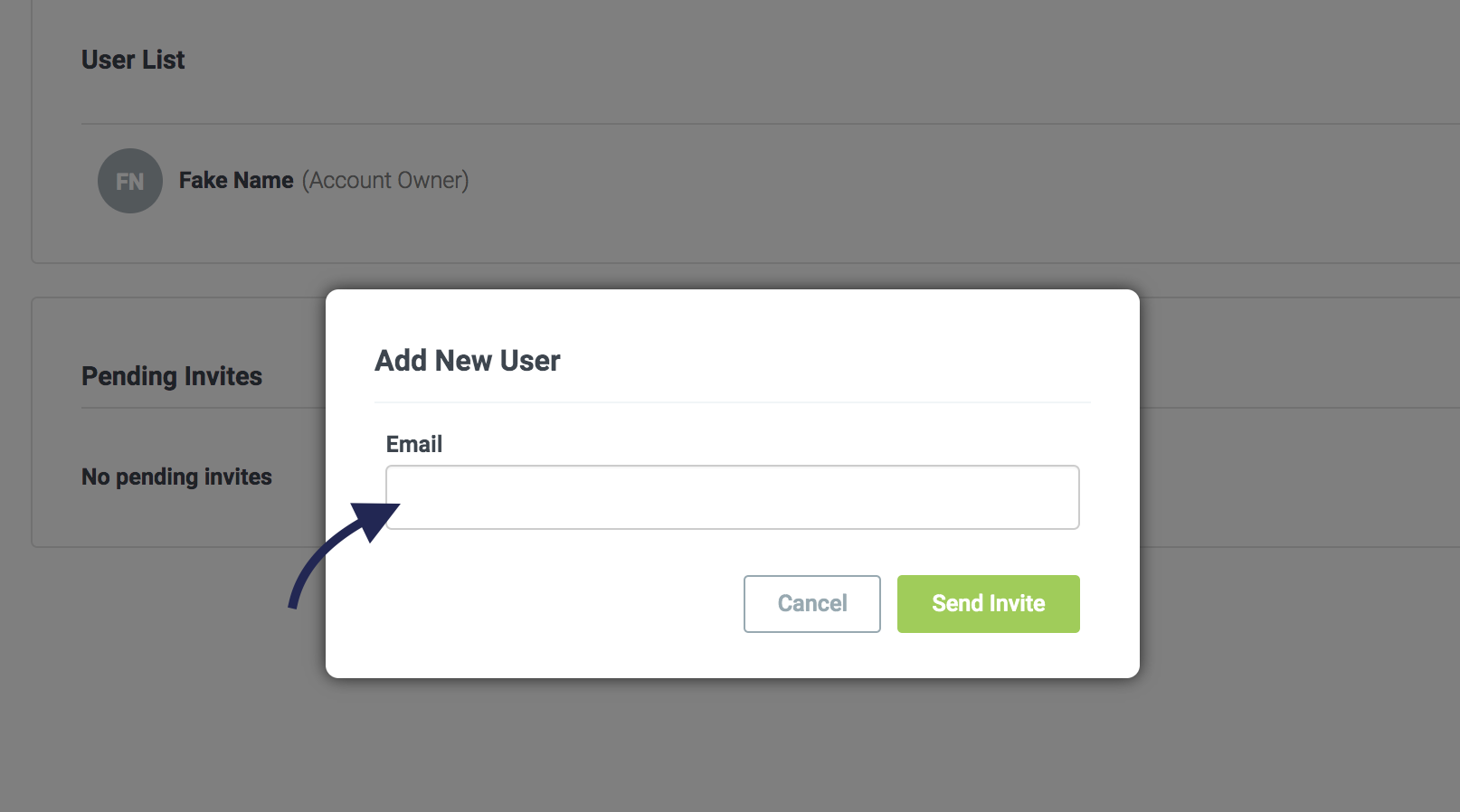
Task: Cancel the Add New User dialog
Action: coord(812,604)
